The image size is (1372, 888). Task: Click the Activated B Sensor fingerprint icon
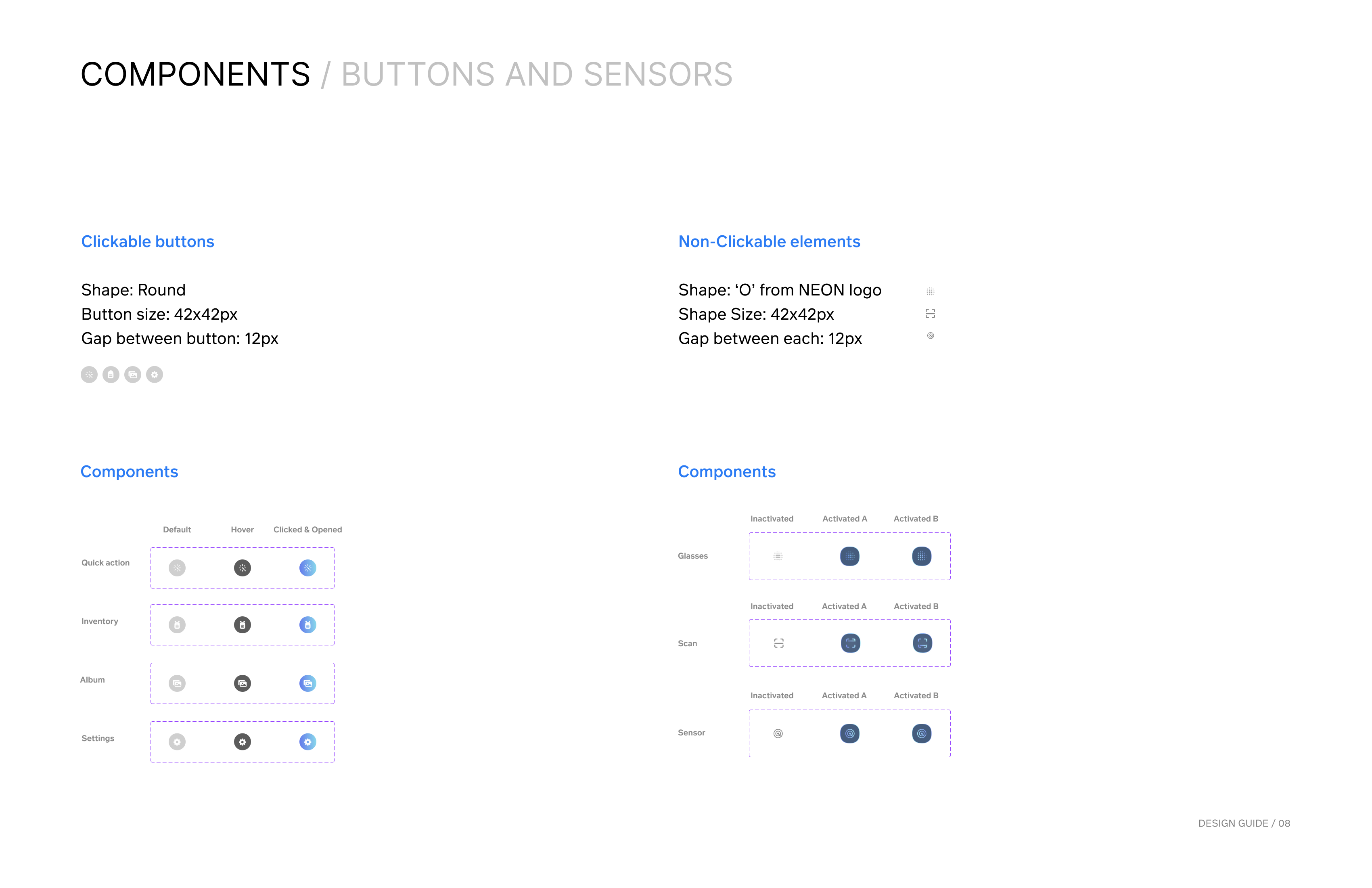pyautogui.click(x=921, y=733)
